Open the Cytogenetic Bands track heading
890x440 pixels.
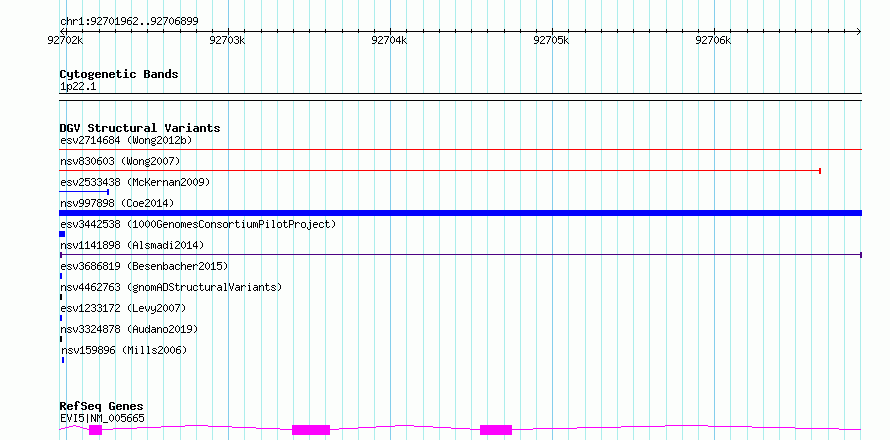point(119,74)
